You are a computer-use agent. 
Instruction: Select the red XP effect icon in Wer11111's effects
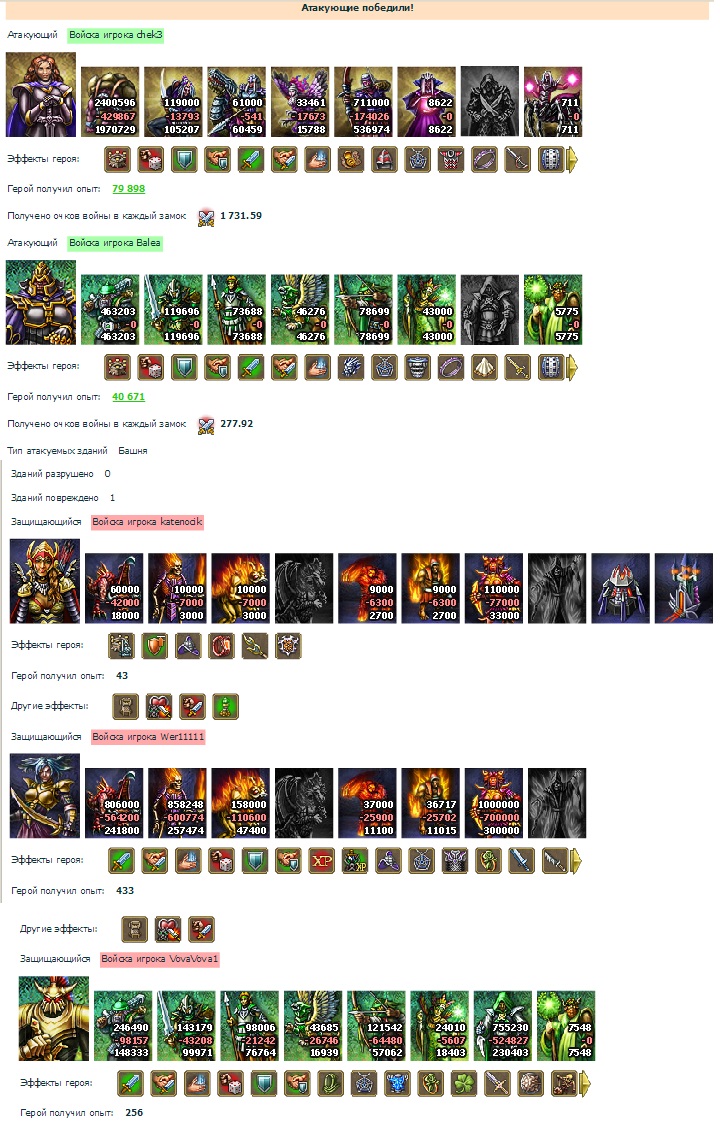pos(322,861)
